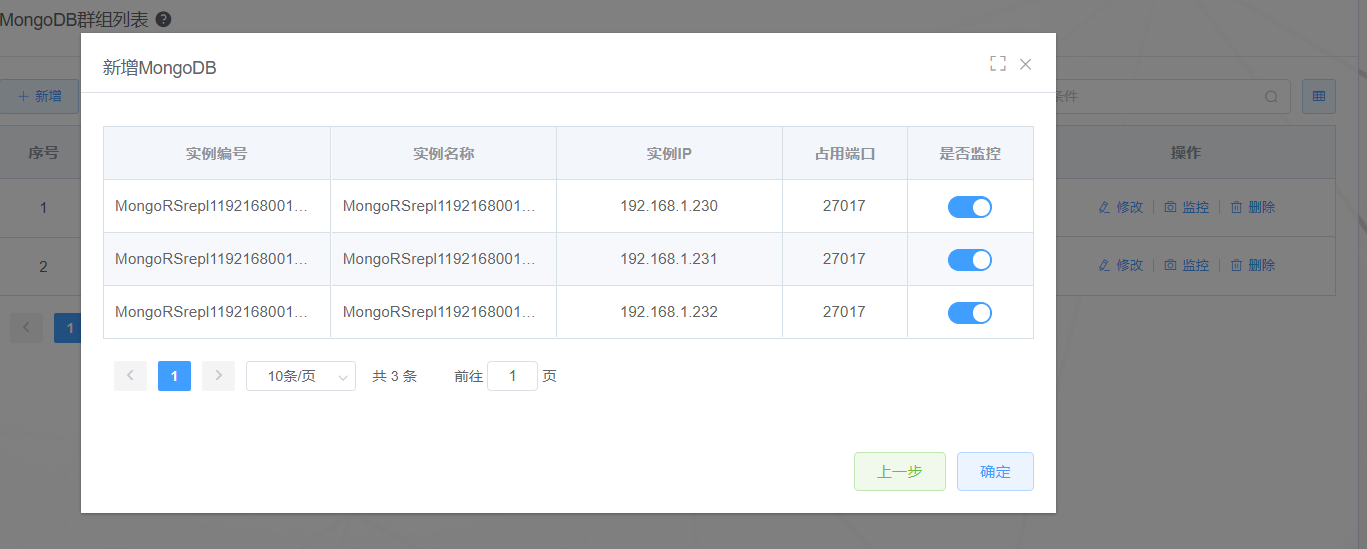This screenshot has height=549, width=1367.
Task: Go to previous page in dialog pagination
Action: pos(130,376)
